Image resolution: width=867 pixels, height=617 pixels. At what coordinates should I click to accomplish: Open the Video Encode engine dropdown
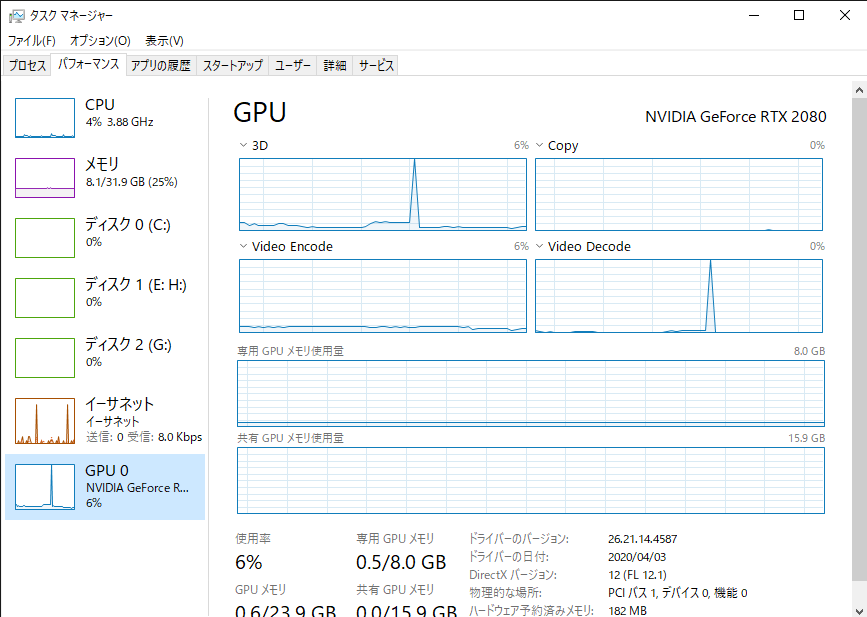point(243,246)
